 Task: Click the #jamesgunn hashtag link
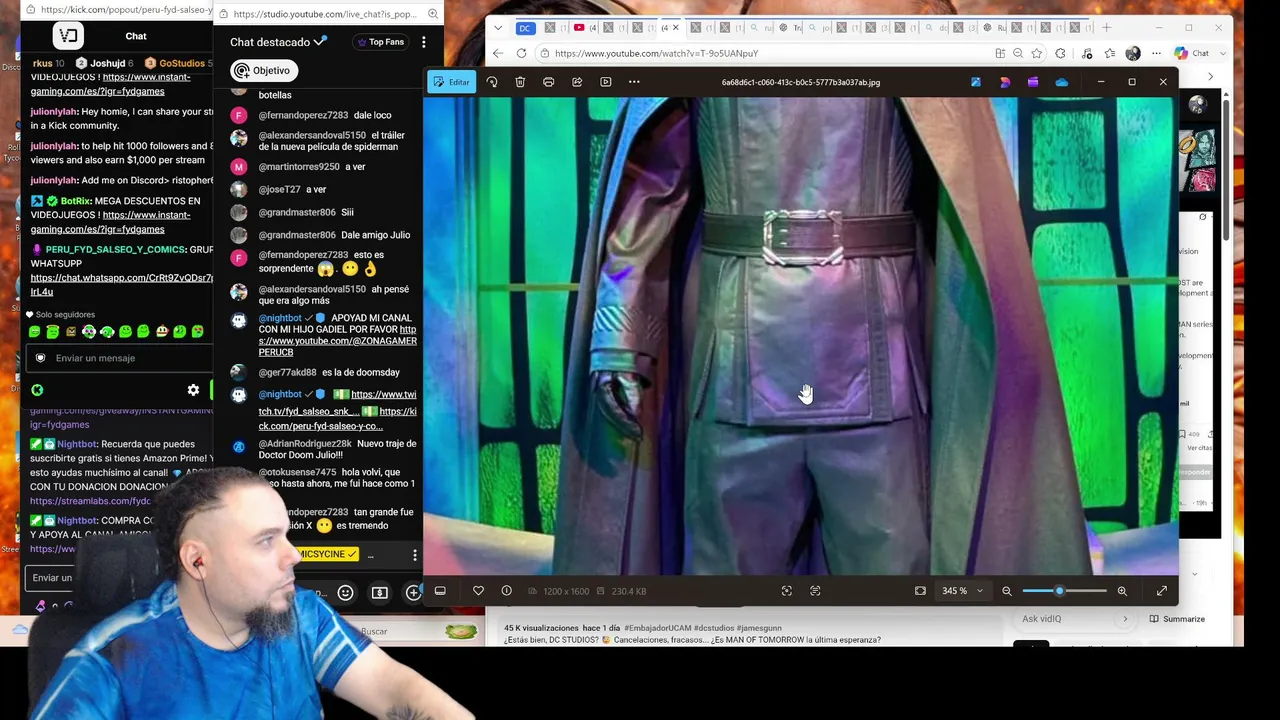[760, 628]
